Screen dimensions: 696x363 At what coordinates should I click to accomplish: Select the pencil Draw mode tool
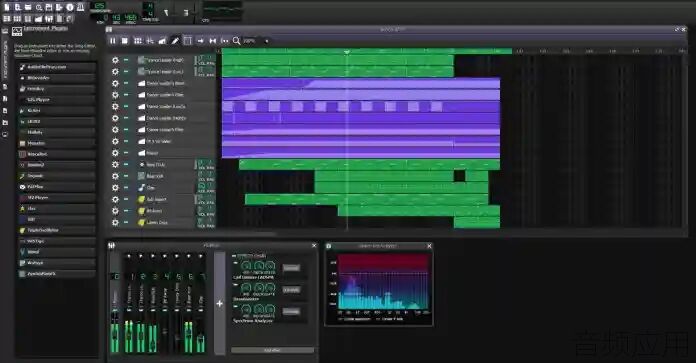coord(175,41)
